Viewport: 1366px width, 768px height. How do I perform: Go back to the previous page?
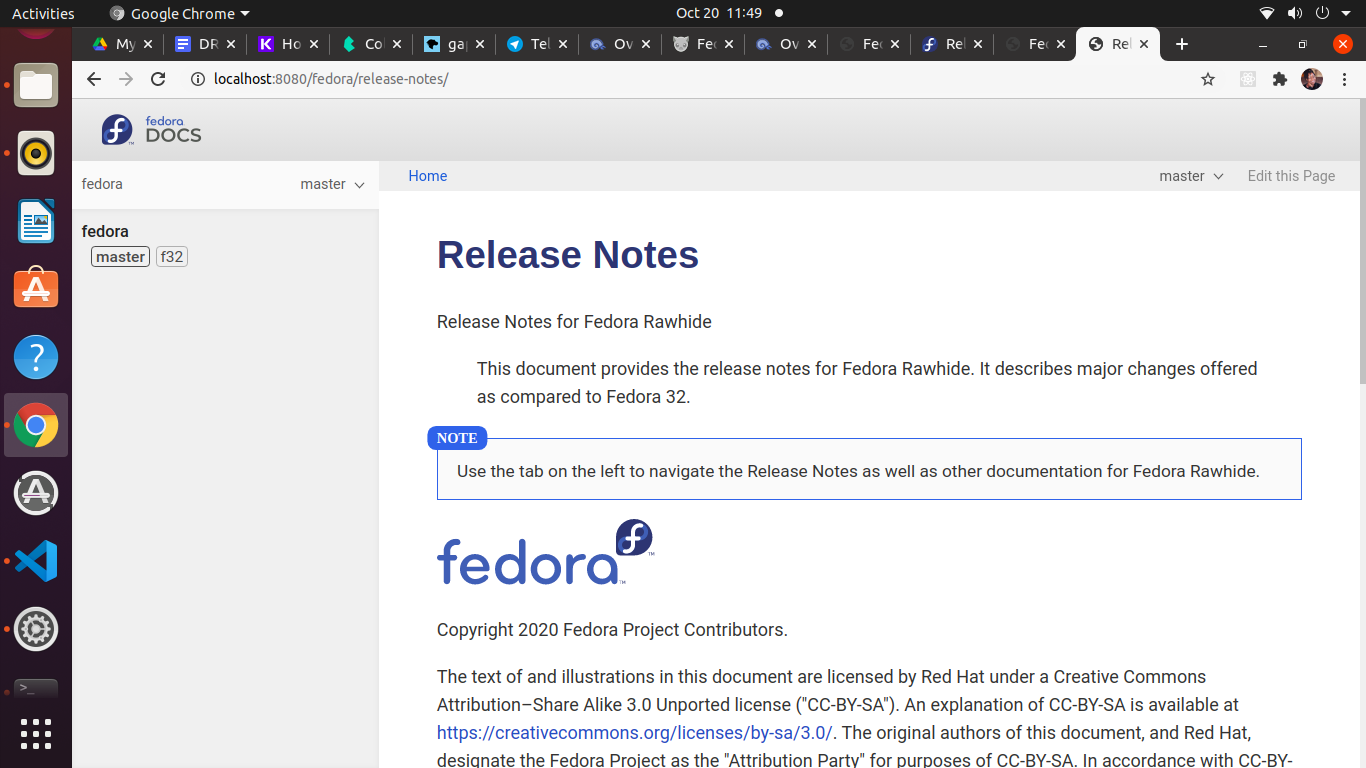tap(94, 79)
